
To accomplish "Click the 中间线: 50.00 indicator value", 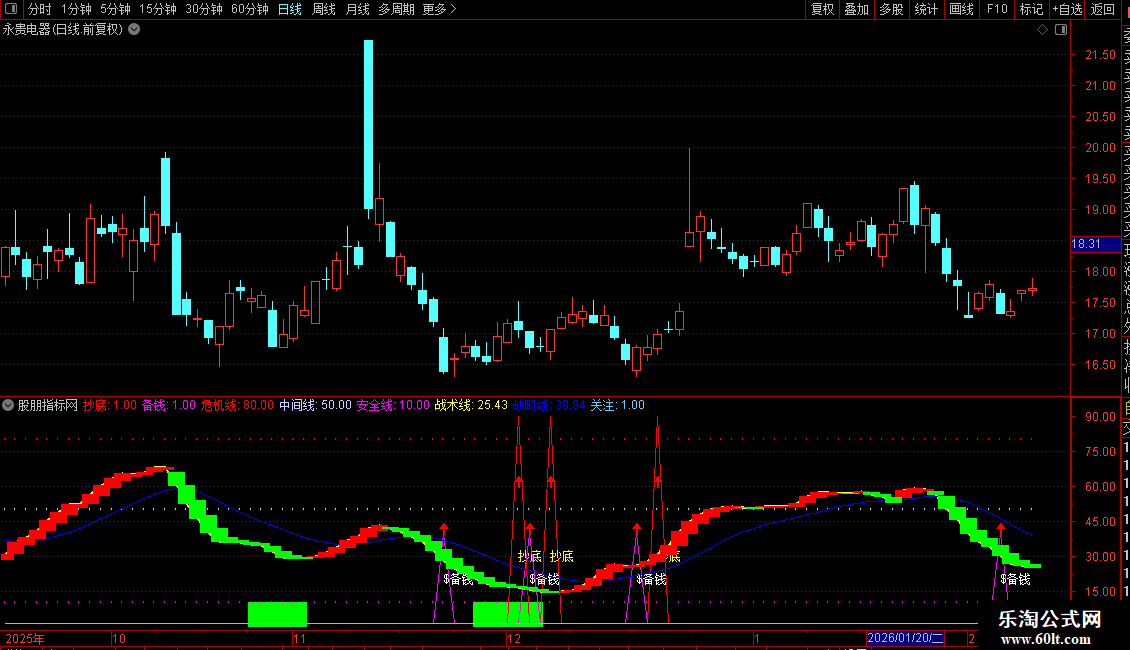I will [x=316, y=405].
